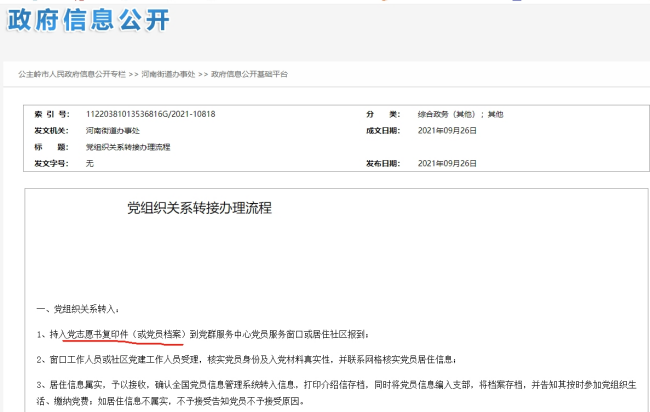650x412 pixels.
Task: Click the 发文机关 field label
Action: coord(50,130)
